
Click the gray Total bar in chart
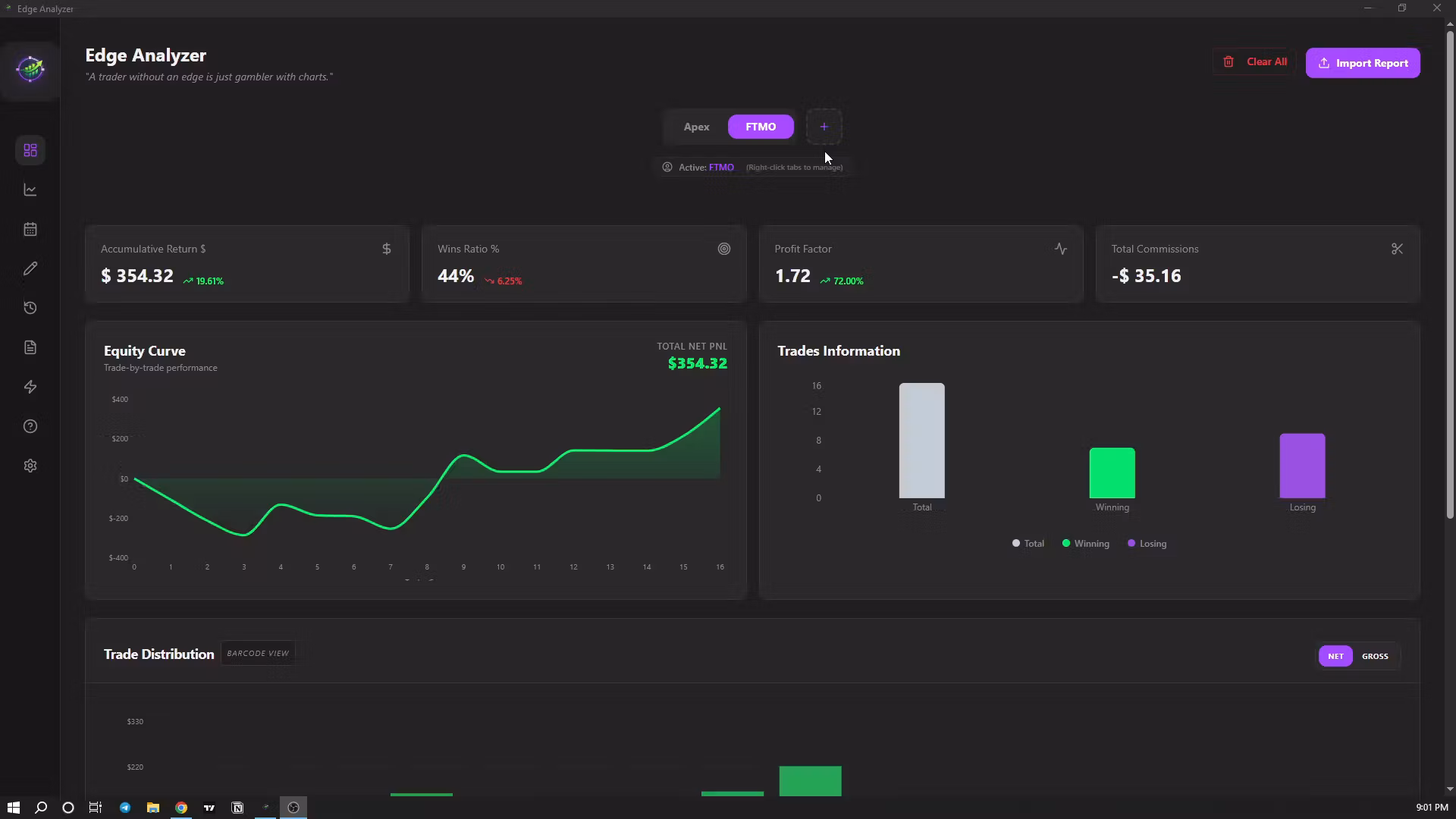pyautogui.click(x=922, y=441)
